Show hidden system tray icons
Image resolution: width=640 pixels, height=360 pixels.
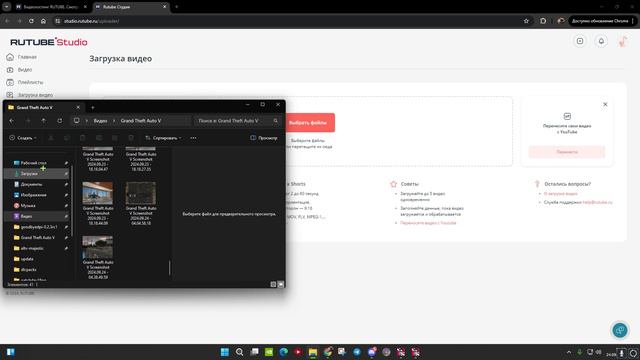pos(569,352)
